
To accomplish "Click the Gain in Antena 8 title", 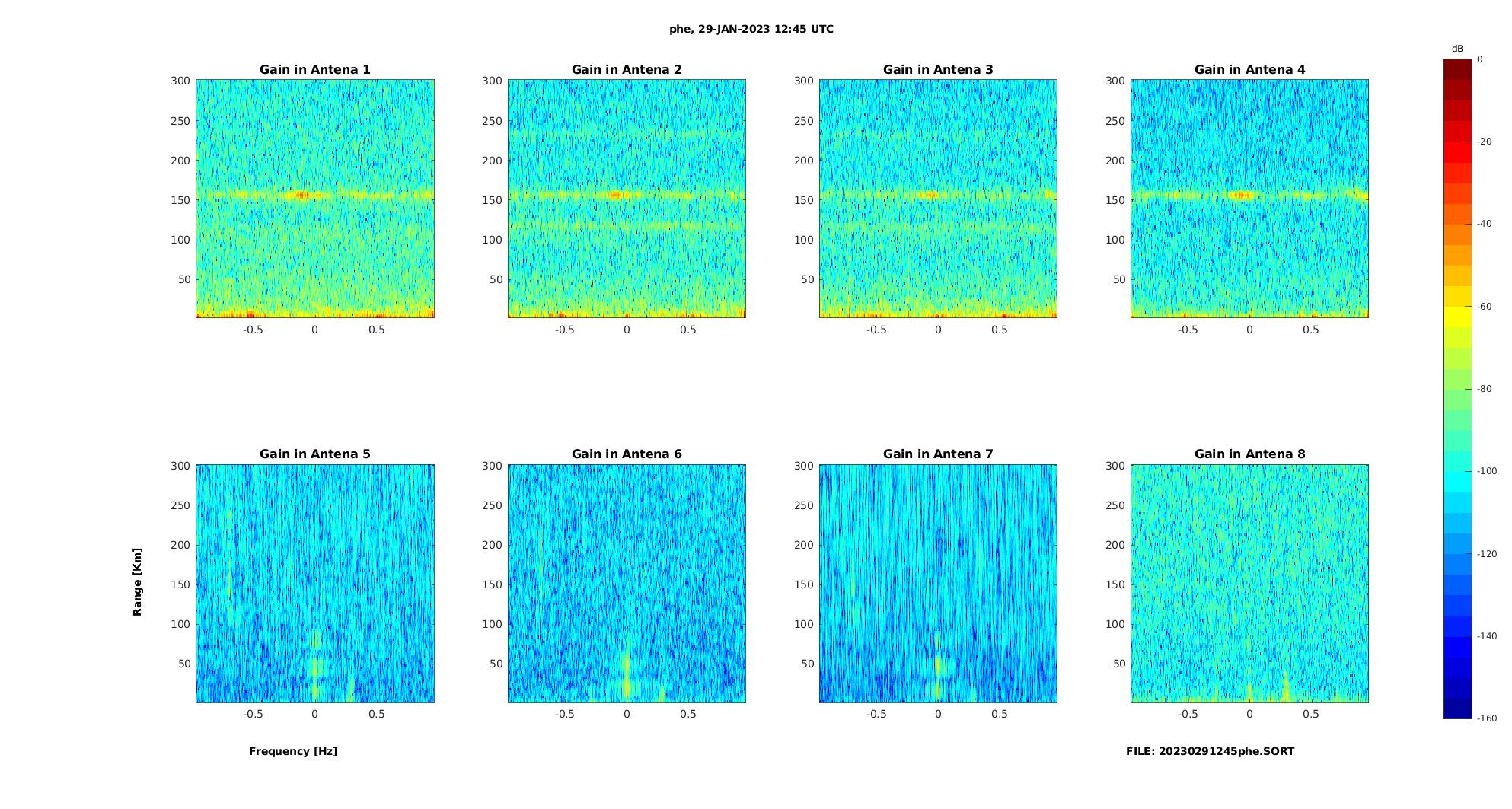I will pos(1249,454).
